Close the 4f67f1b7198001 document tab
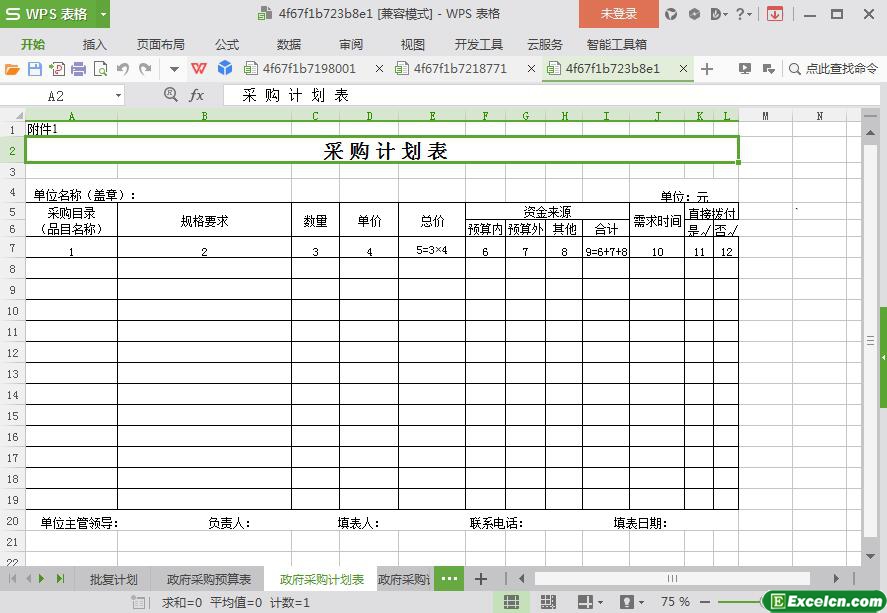This screenshot has width=887, height=613. coord(379,69)
